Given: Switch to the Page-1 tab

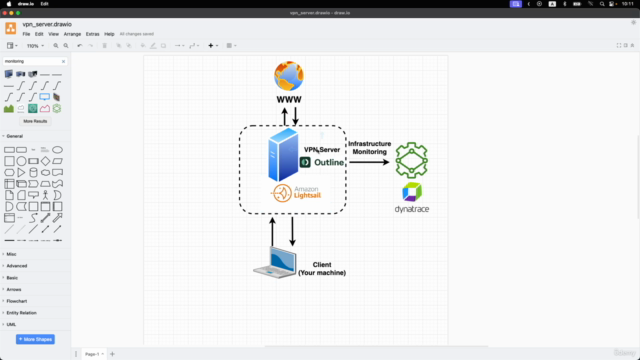Looking at the screenshot, I should coord(94,354).
